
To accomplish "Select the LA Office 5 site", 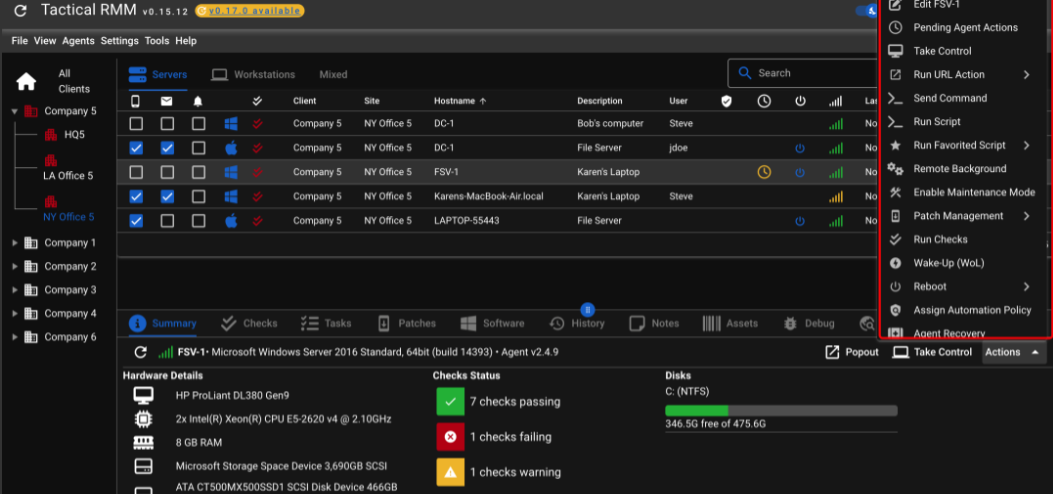I will coord(68,176).
